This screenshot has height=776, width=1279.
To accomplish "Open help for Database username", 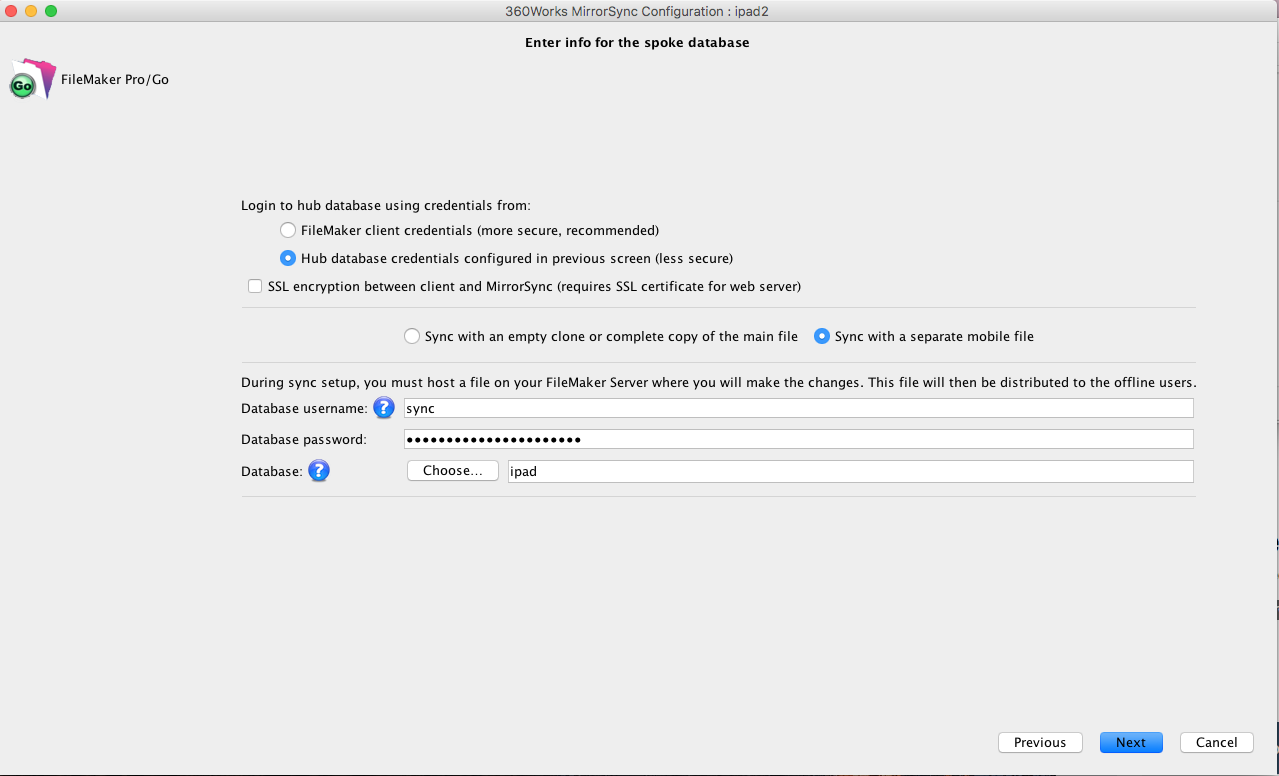I will pyautogui.click(x=384, y=408).
